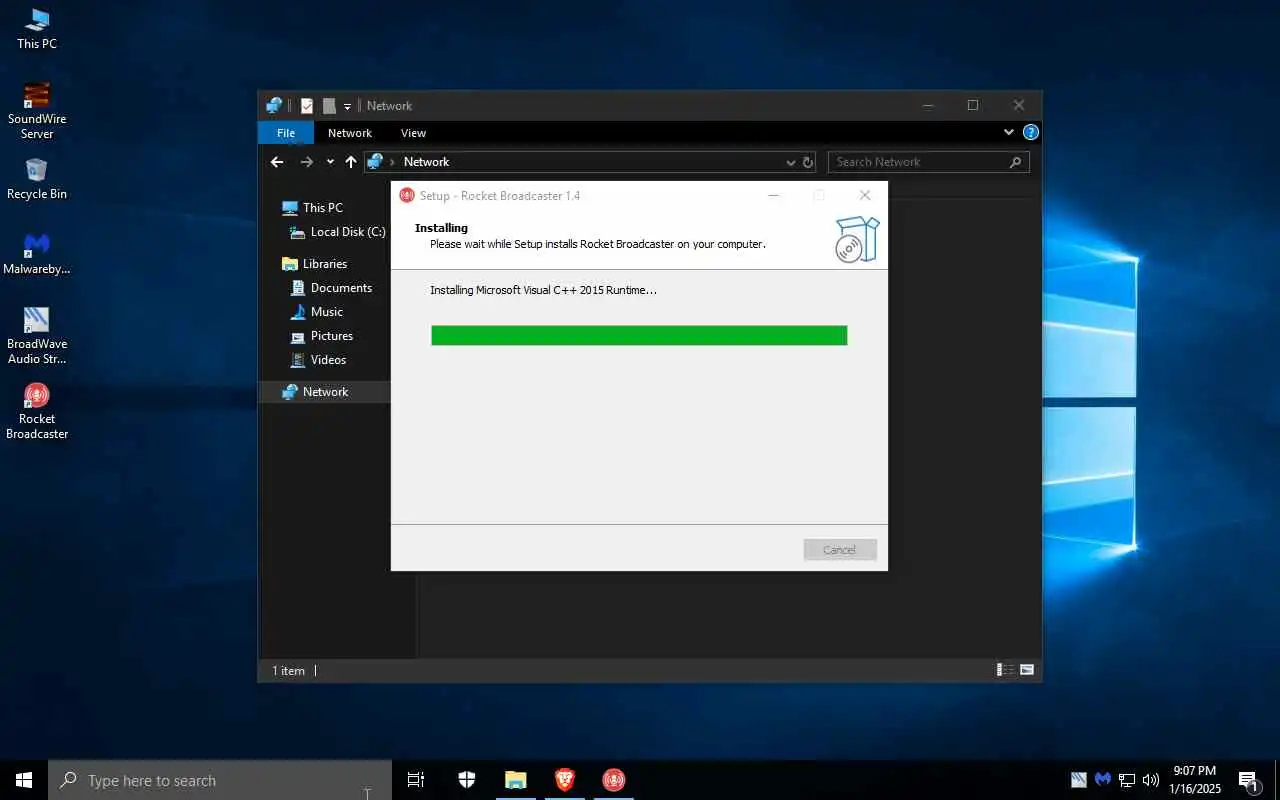The height and width of the screenshot is (800, 1280).
Task: Select This PC in navigation pane
Action: point(322,208)
